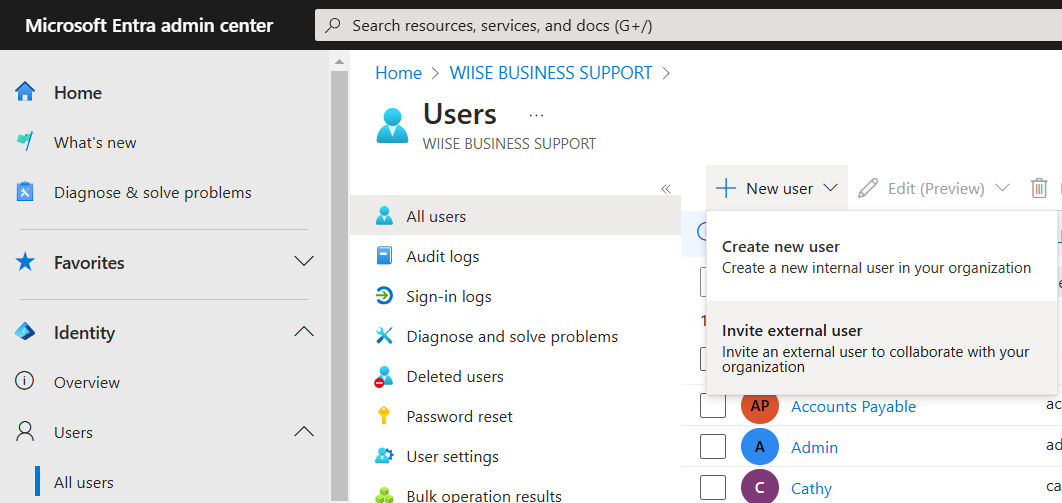Click the sidebar scrollbar up arrow
Screen dimensions: 1062x503
[339, 62]
